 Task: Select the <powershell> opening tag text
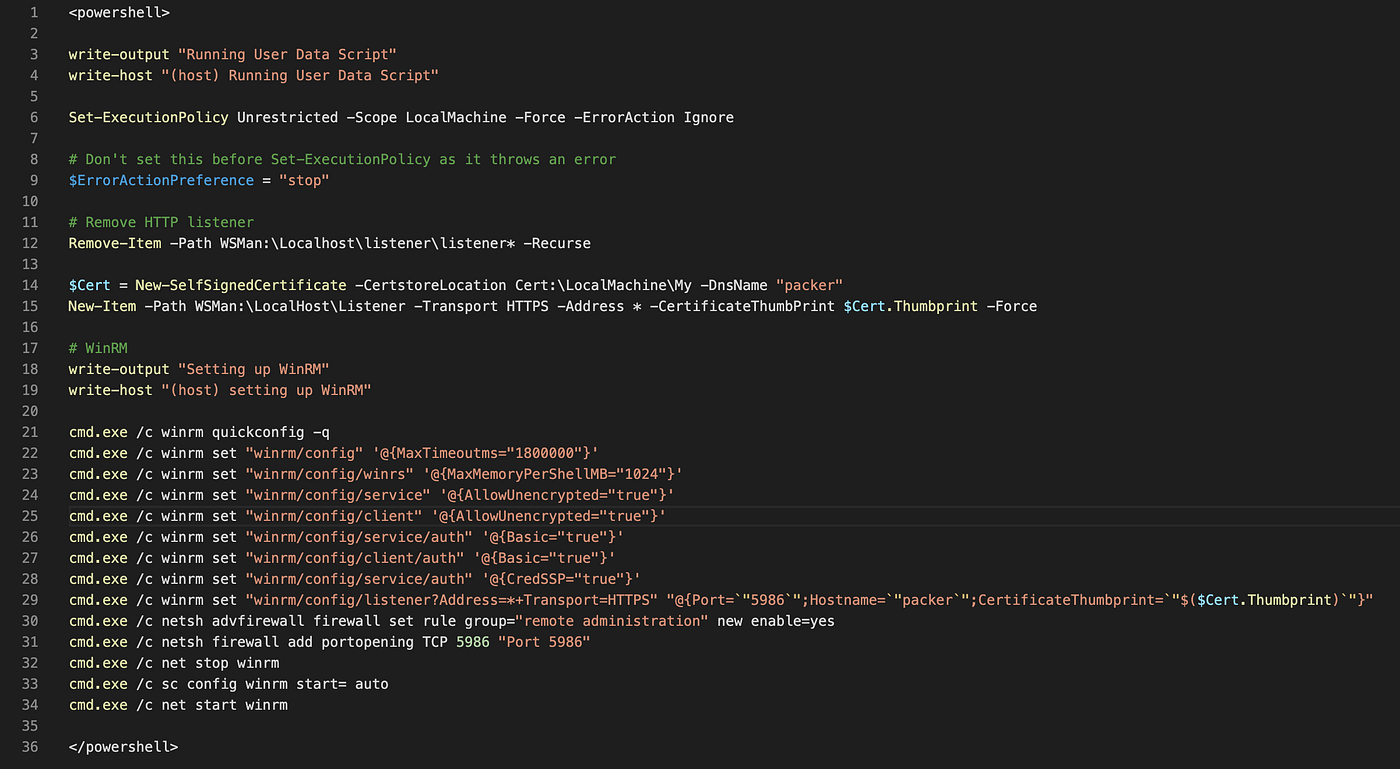(119, 12)
